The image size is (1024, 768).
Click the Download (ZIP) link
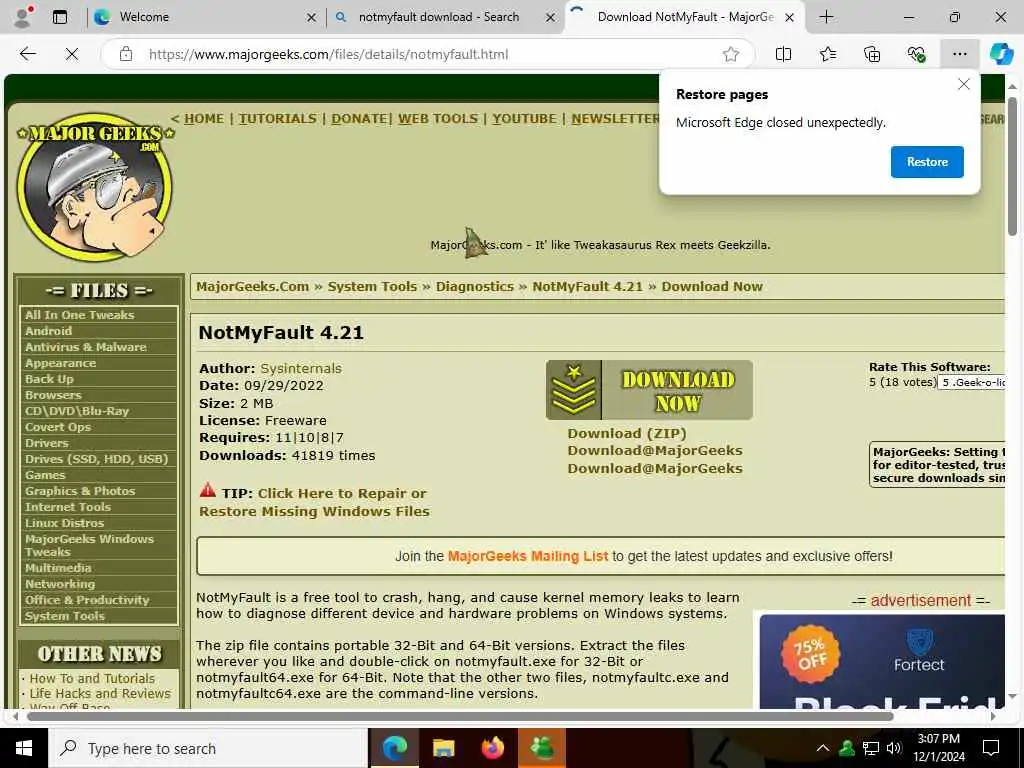pyautogui.click(x=627, y=434)
